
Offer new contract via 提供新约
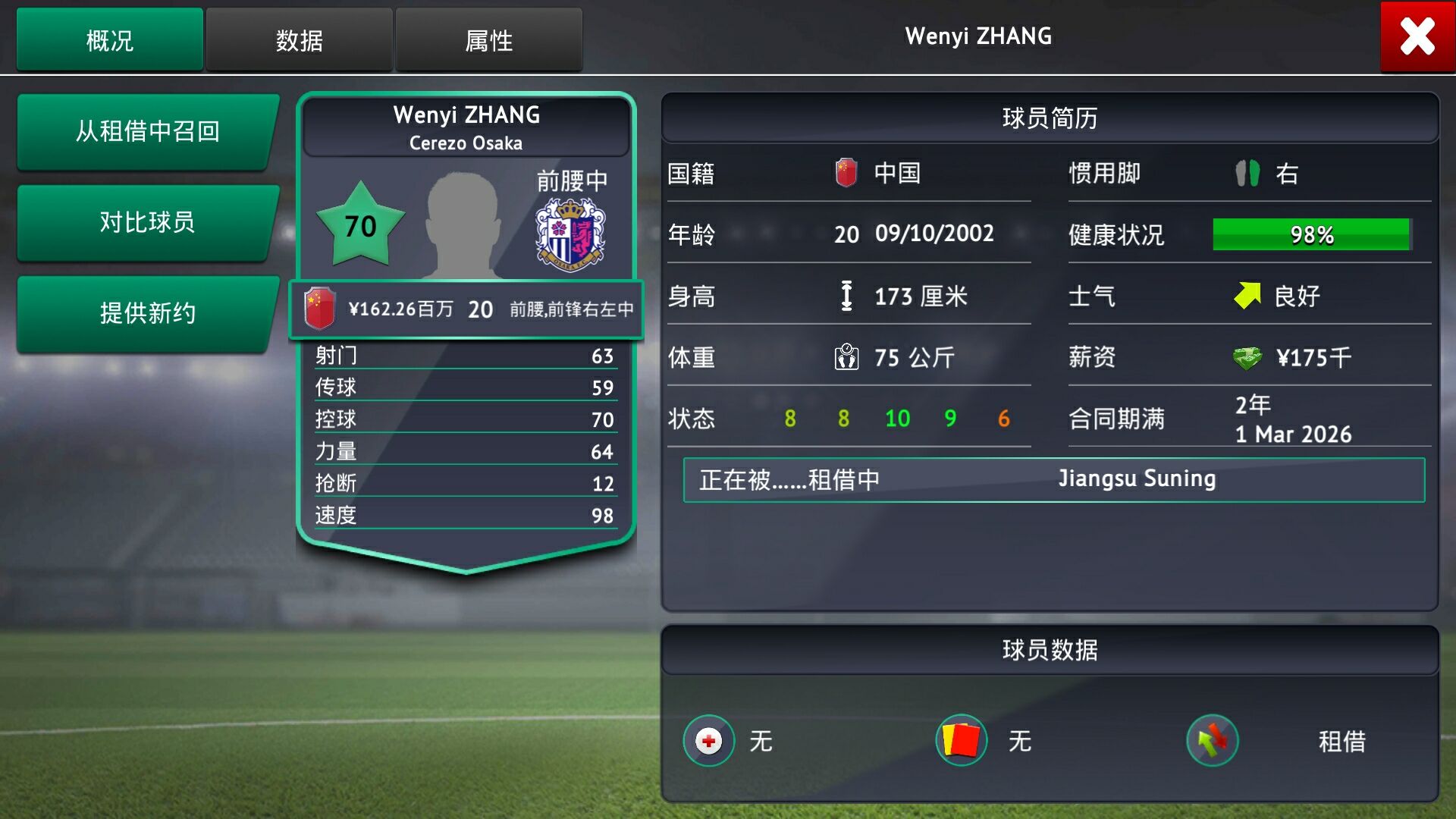(147, 313)
